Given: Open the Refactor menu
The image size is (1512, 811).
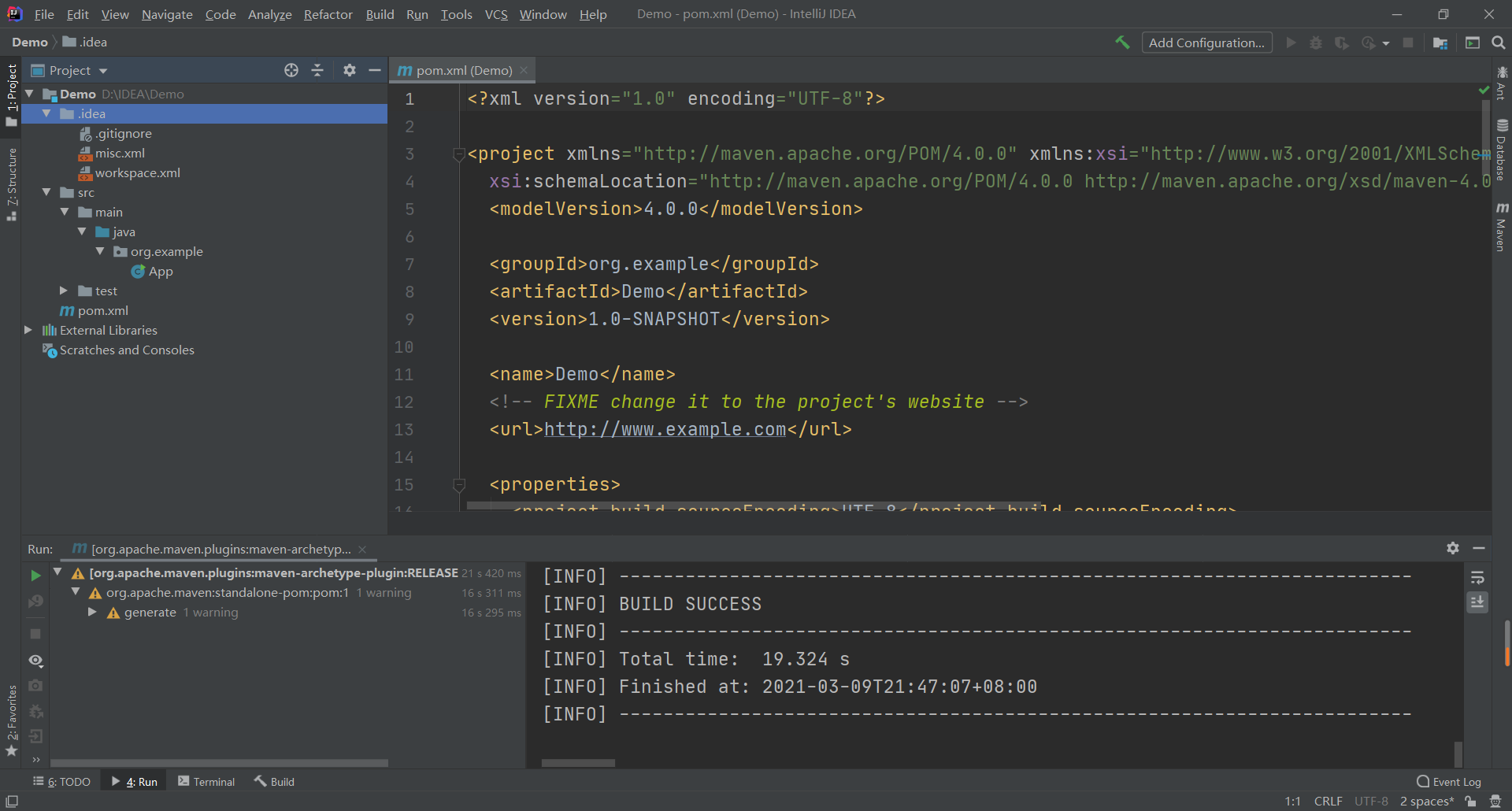Looking at the screenshot, I should click(328, 14).
